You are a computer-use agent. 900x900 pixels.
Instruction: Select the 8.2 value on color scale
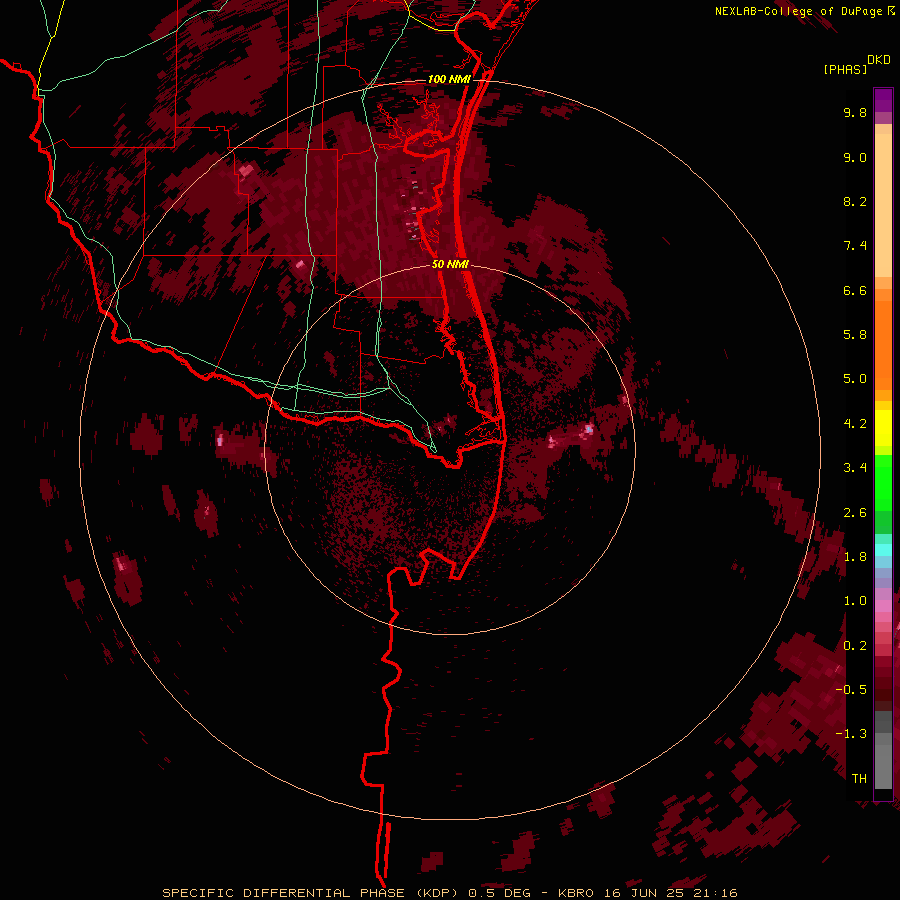pyautogui.click(x=855, y=201)
